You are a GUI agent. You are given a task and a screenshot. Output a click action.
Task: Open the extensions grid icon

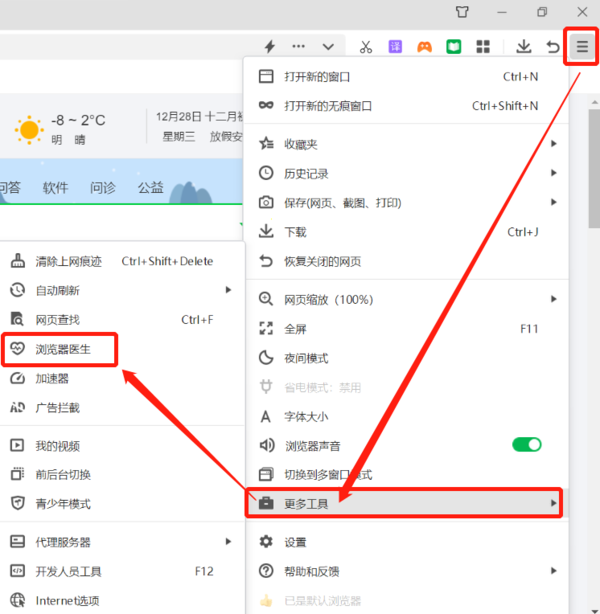[x=483, y=47]
